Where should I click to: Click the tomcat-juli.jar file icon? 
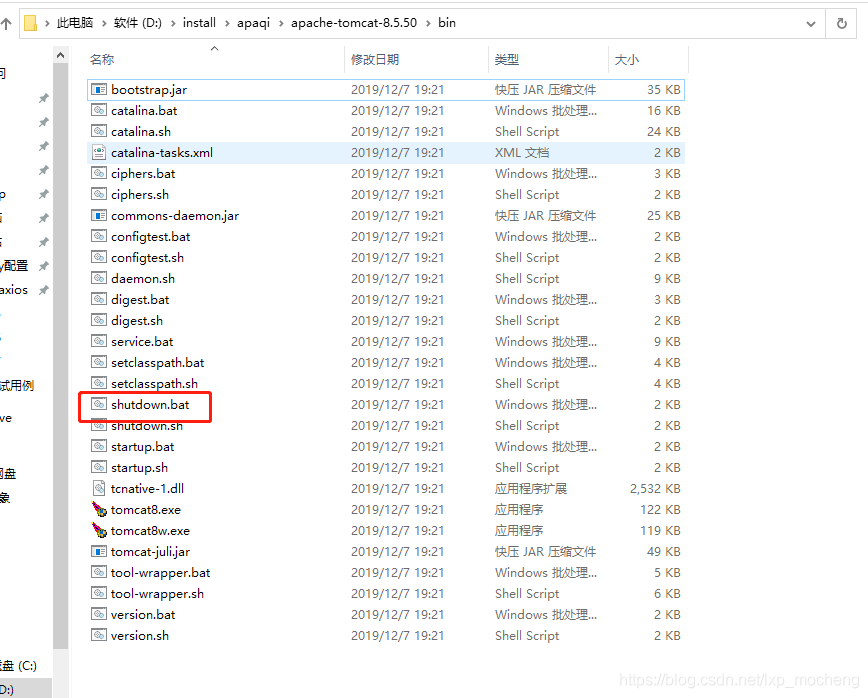[99, 551]
